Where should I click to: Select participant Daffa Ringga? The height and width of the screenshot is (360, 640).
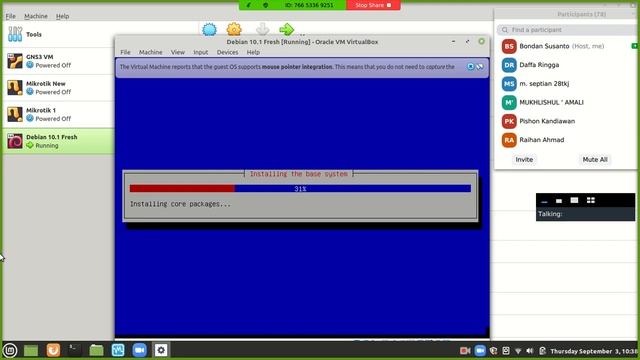(567, 65)
